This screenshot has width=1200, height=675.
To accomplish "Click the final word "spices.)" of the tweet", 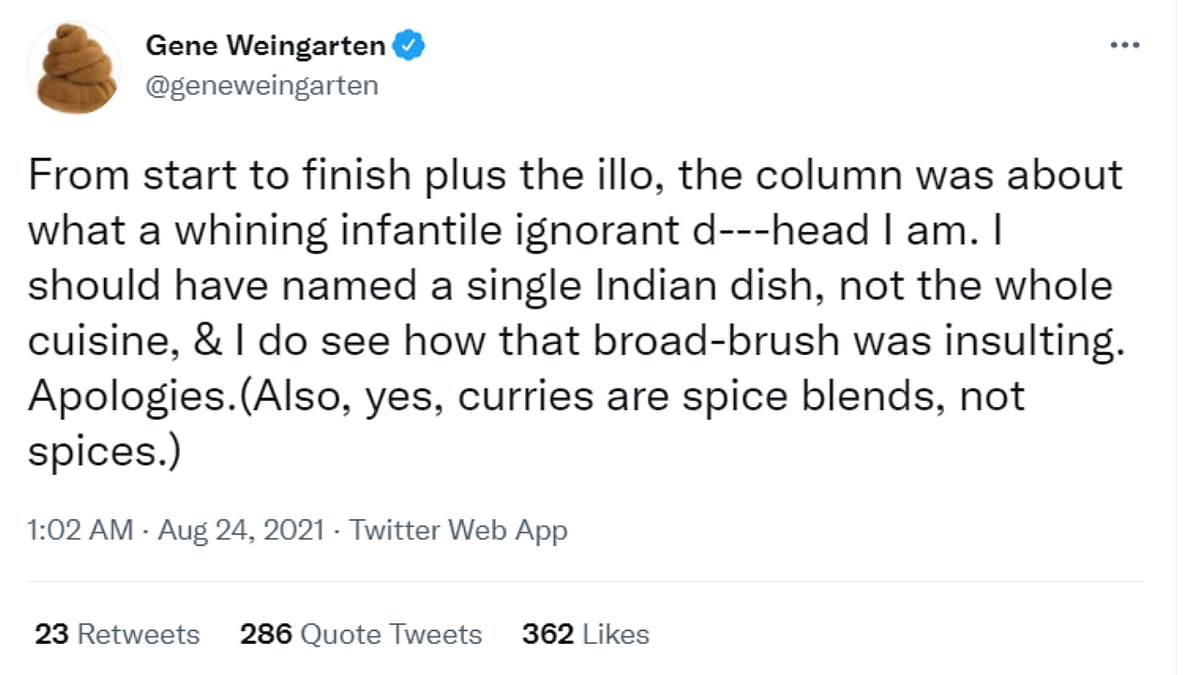I will click(103, 452).
